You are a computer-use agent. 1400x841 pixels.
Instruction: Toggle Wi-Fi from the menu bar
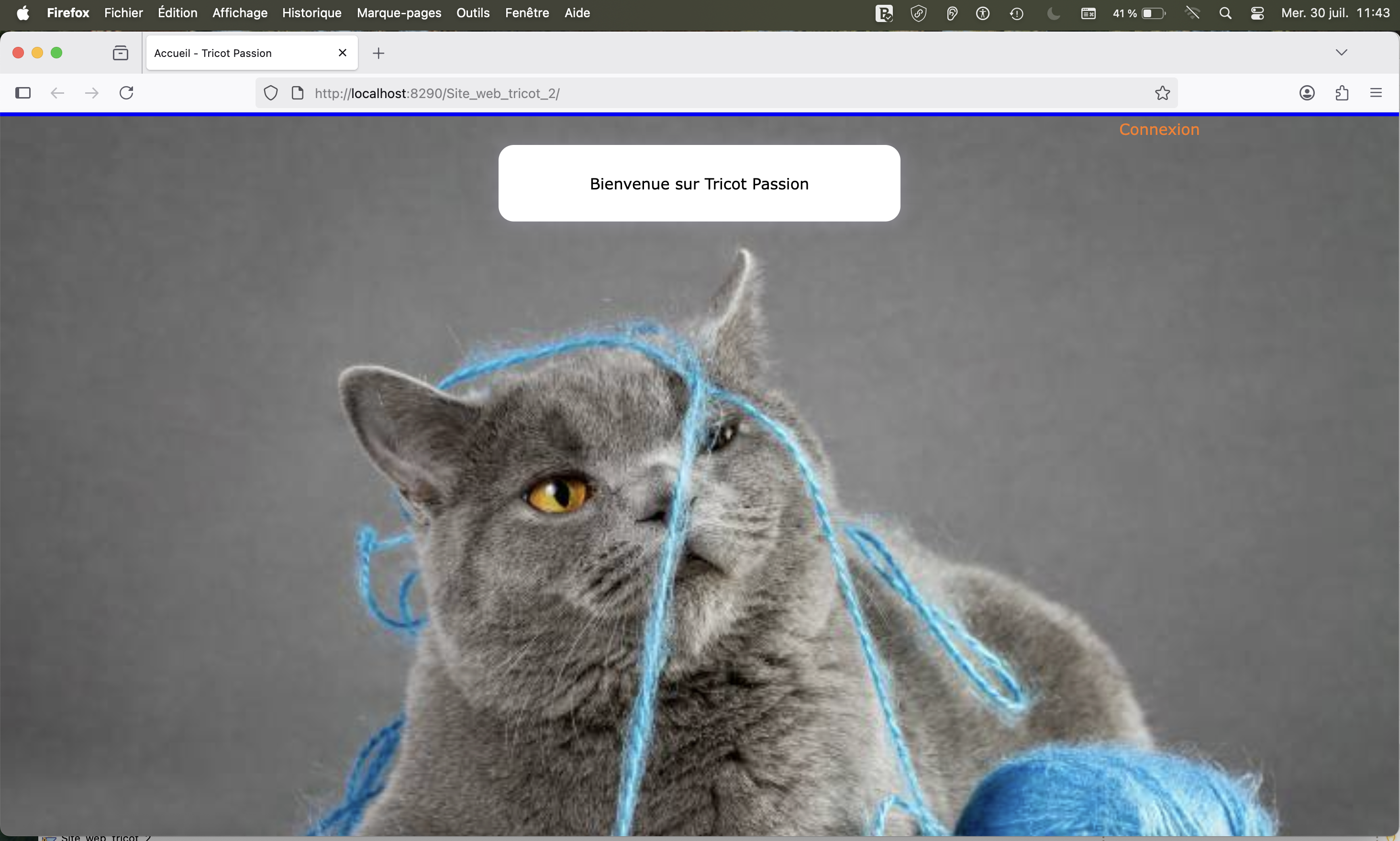click(x=1192, y=12)
